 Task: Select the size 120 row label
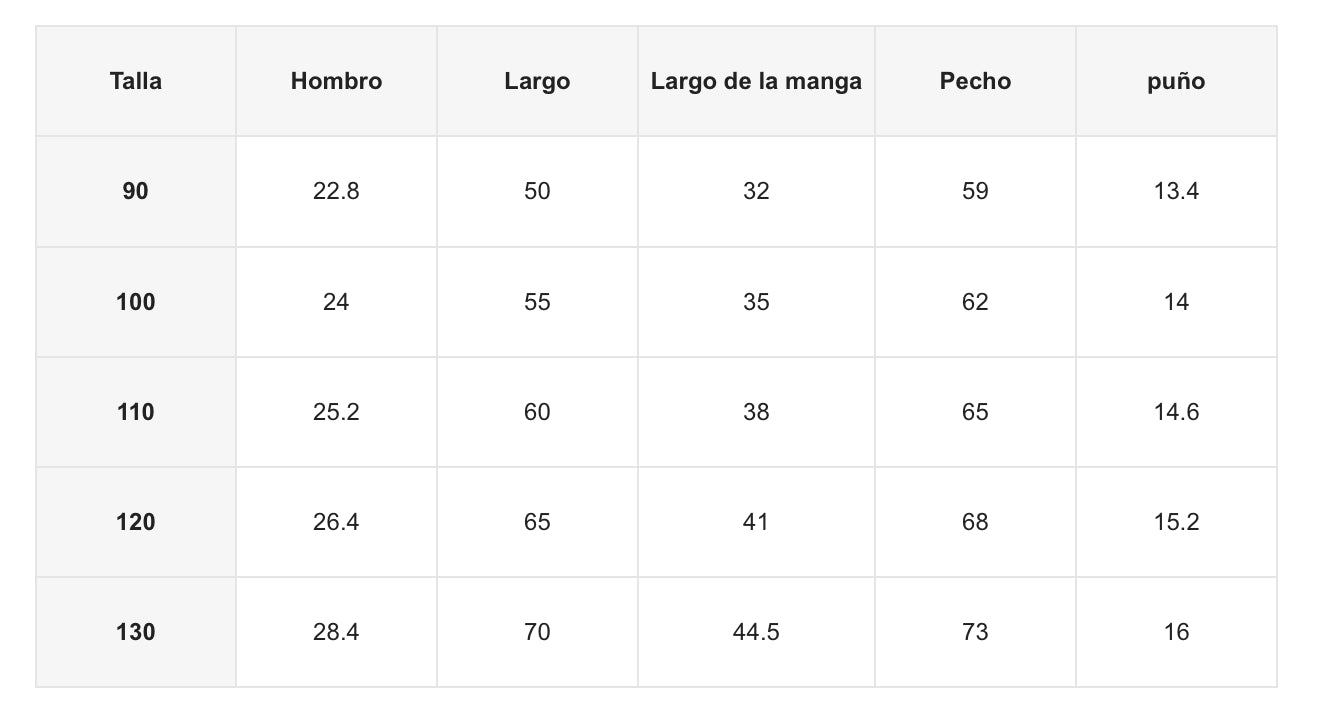pos(136,522)
